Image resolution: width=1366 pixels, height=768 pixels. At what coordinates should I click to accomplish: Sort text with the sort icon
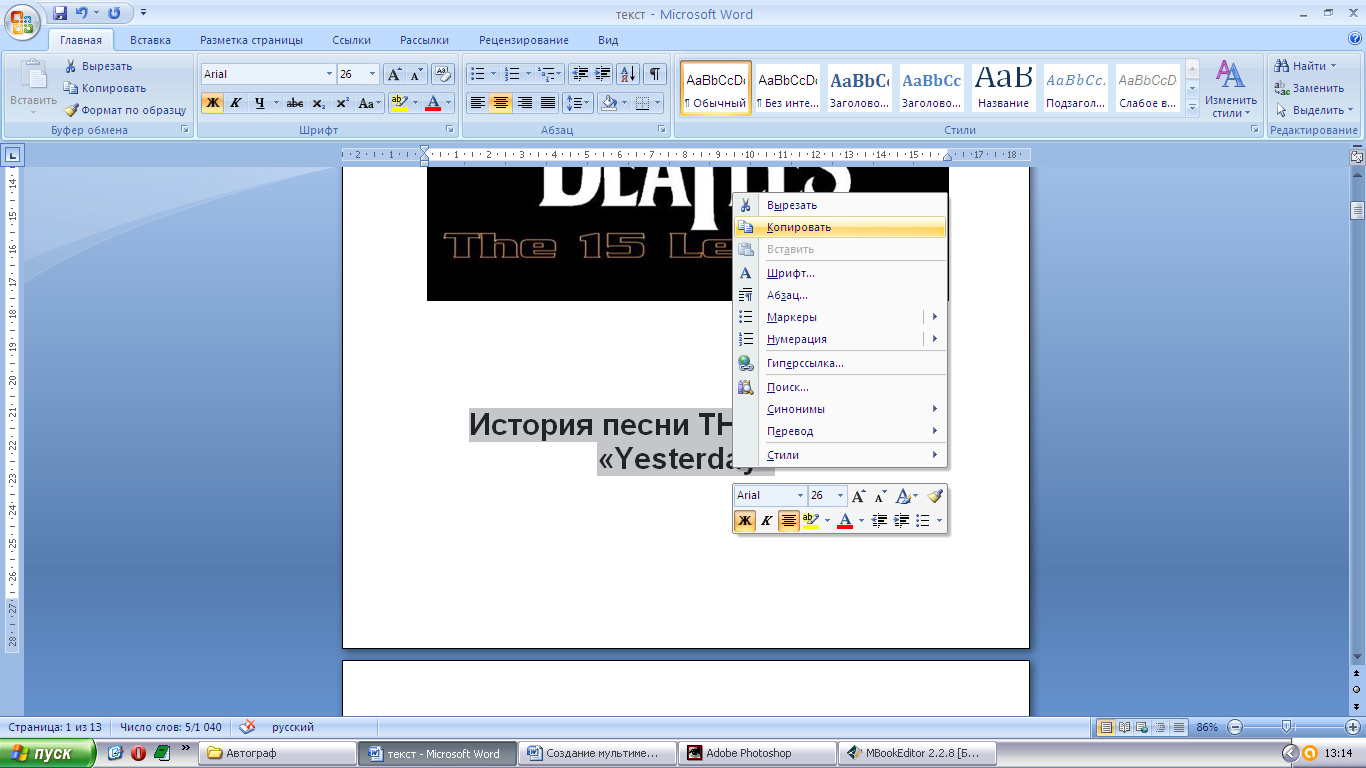pyautogui.click(x=628, y=74)
